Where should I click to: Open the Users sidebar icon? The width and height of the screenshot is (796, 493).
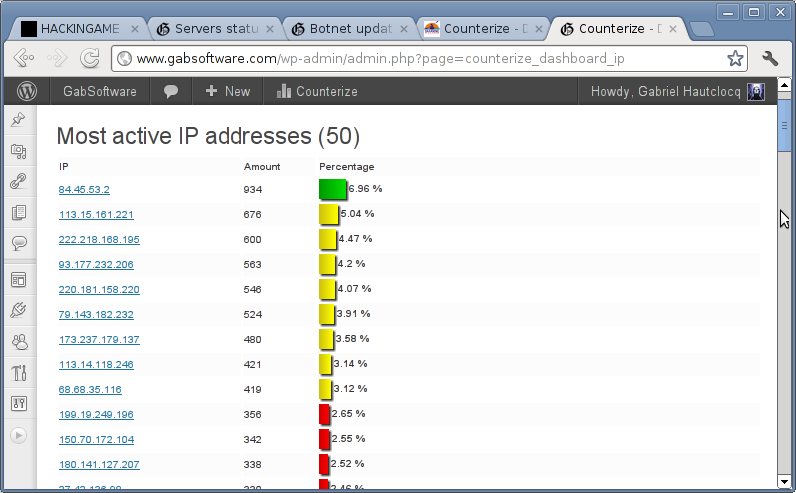coord(18,342)
